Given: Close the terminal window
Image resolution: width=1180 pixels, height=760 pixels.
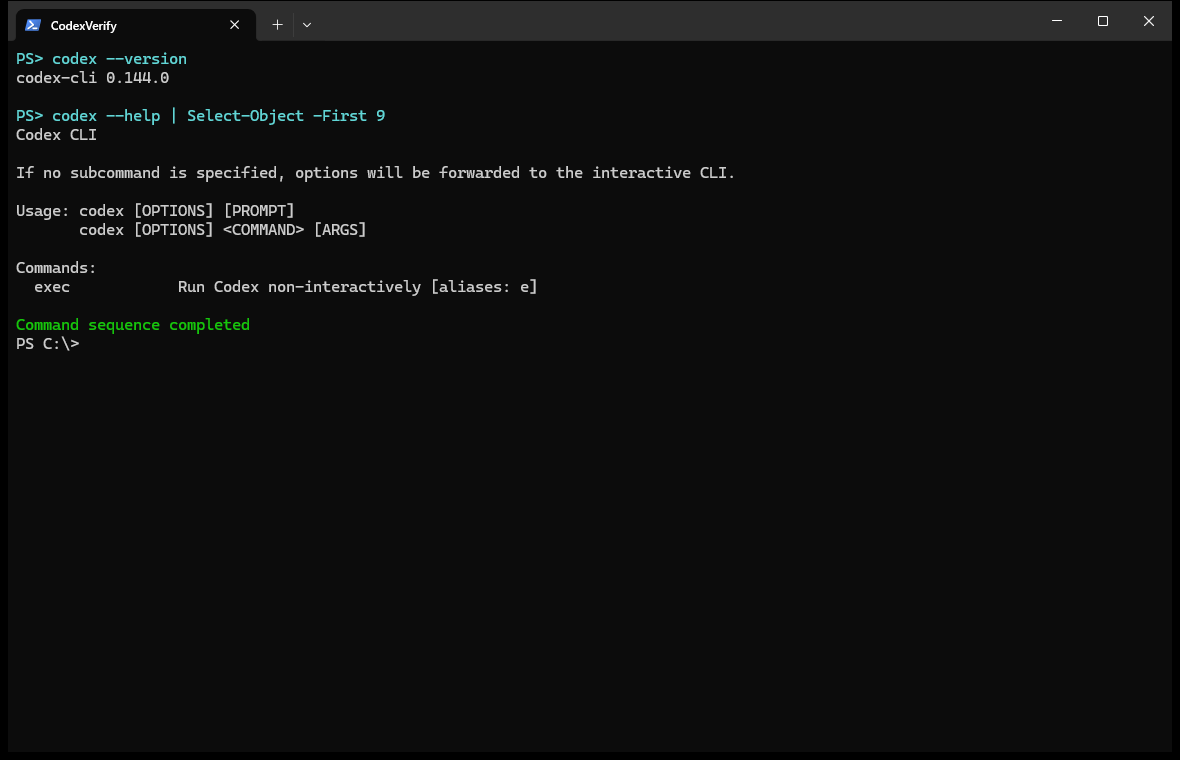Looking at the screenshot, I should 1148,21.
